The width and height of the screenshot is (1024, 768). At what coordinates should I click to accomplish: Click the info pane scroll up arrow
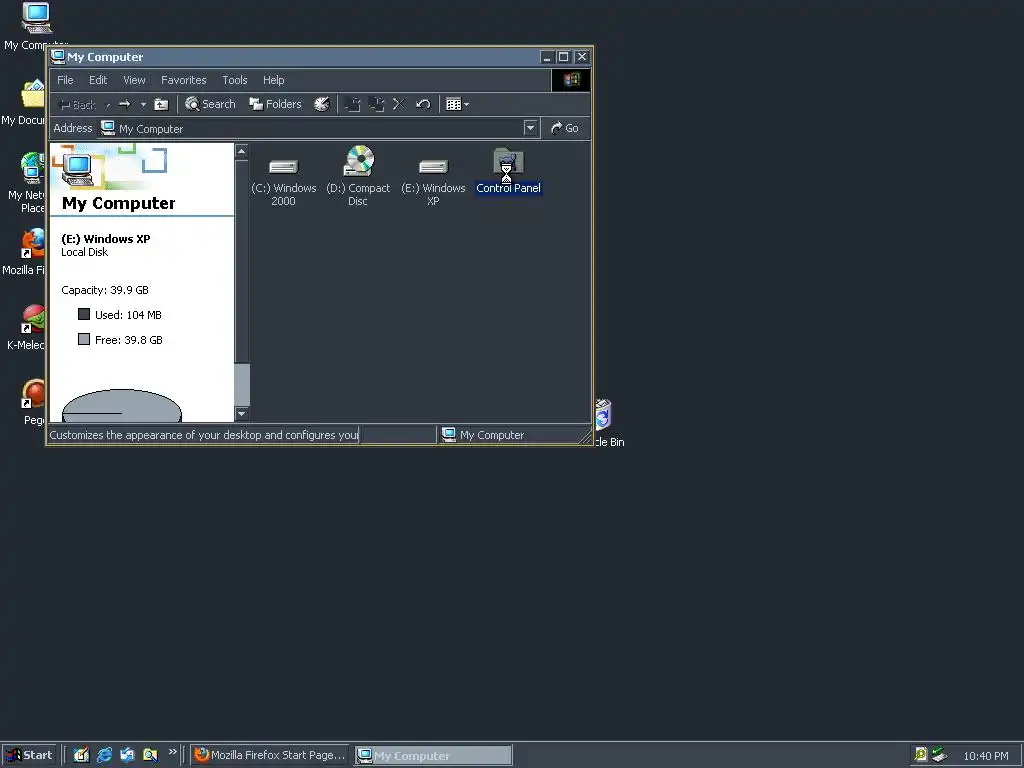tap(242, 152)
